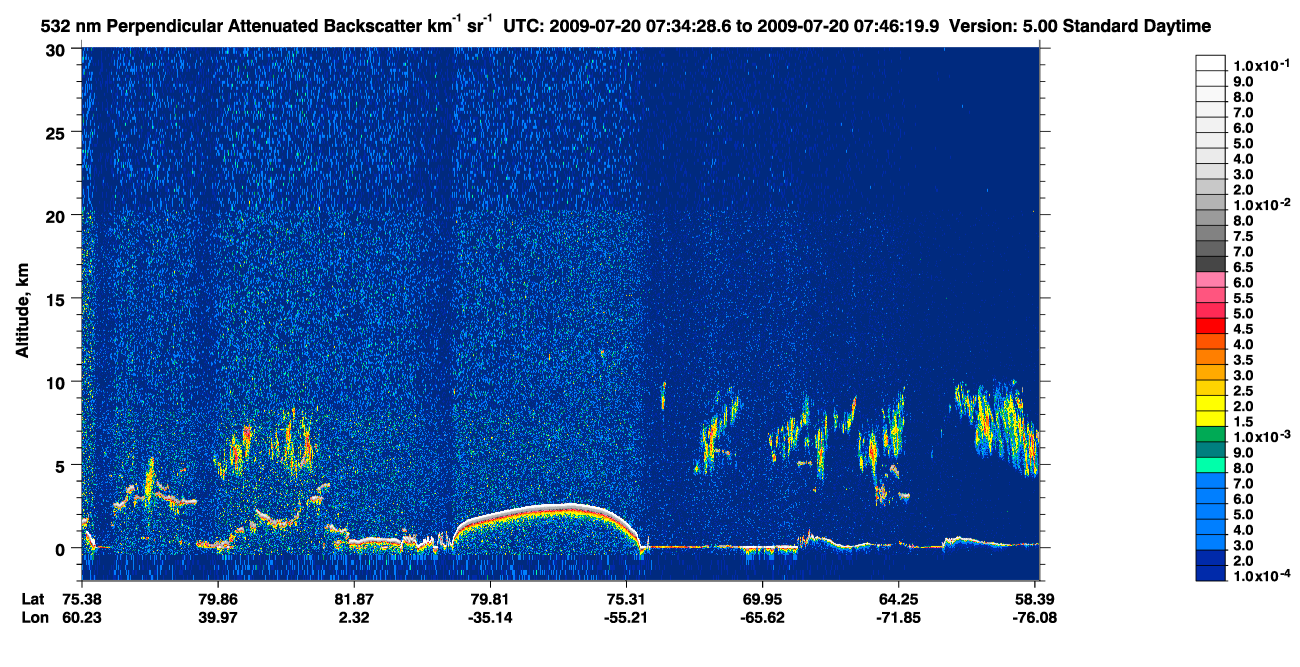Pick the aqua 8.0 colorbar swatch

[x=1210, y=466]
